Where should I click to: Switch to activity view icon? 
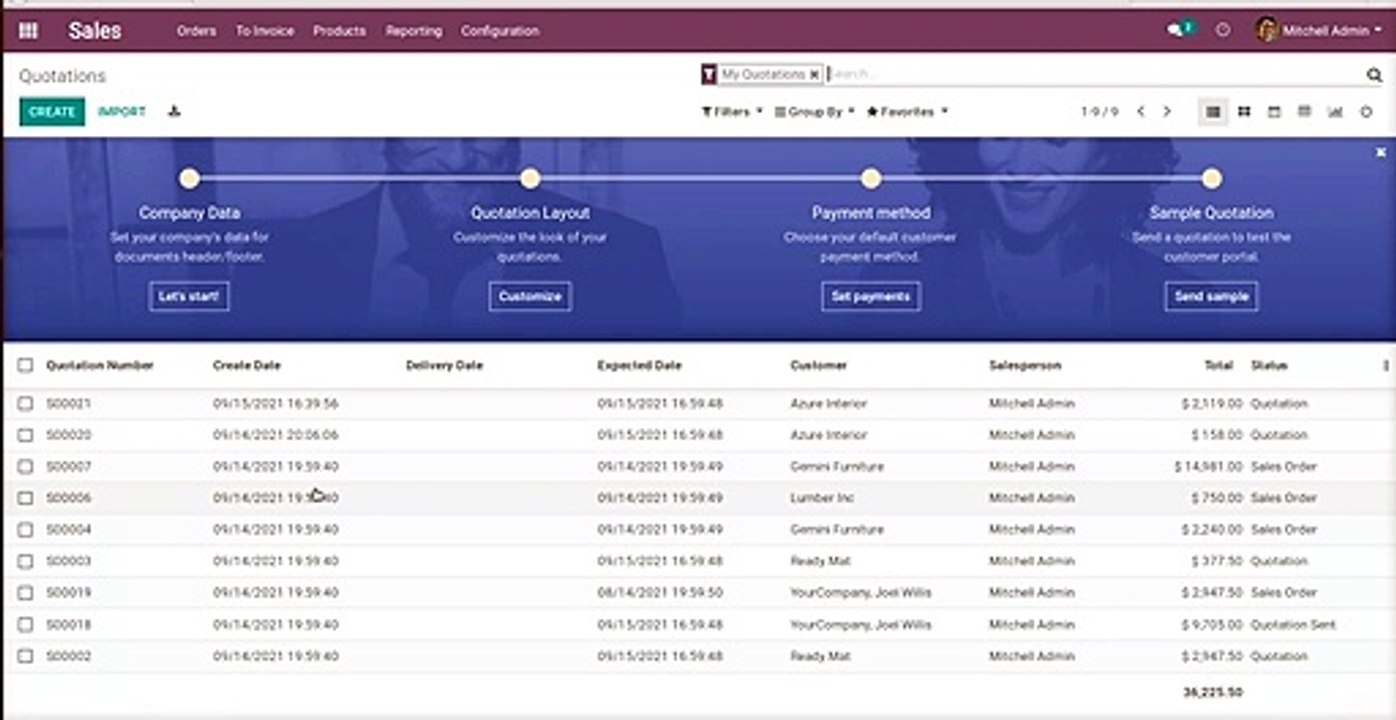(1366, 112)
